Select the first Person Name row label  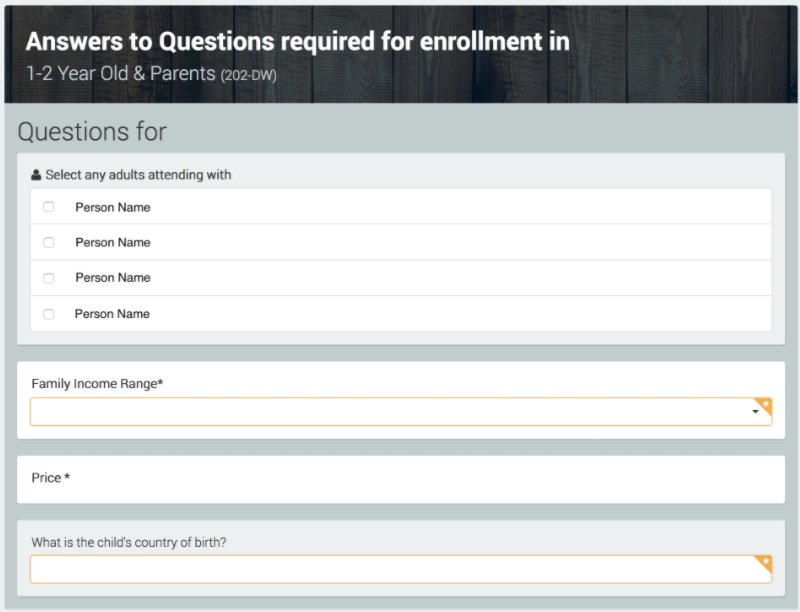(113, 207)
